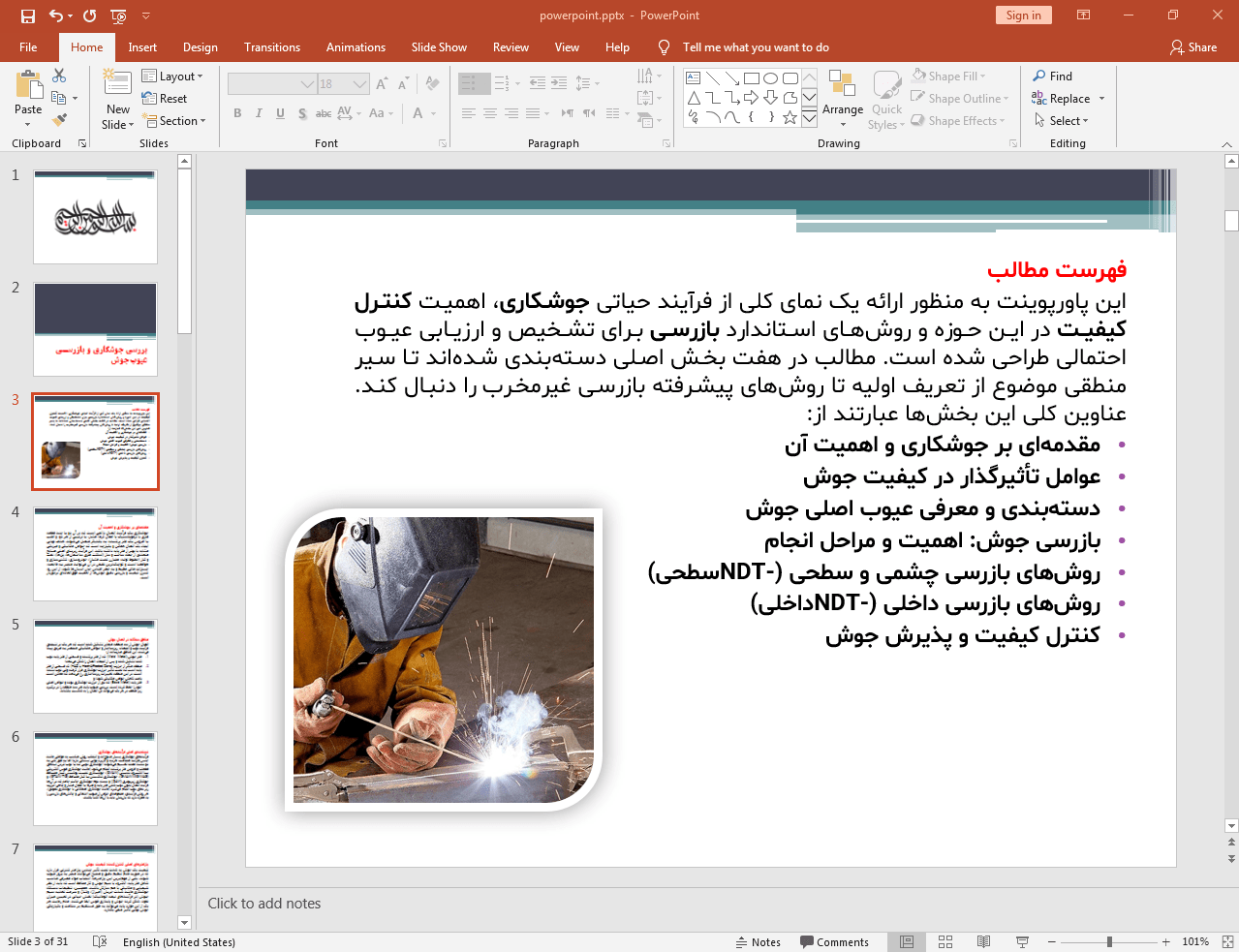Select slide 5 thumbnail
Viewport: 1239px width, 952px height.
click(94, 665)
